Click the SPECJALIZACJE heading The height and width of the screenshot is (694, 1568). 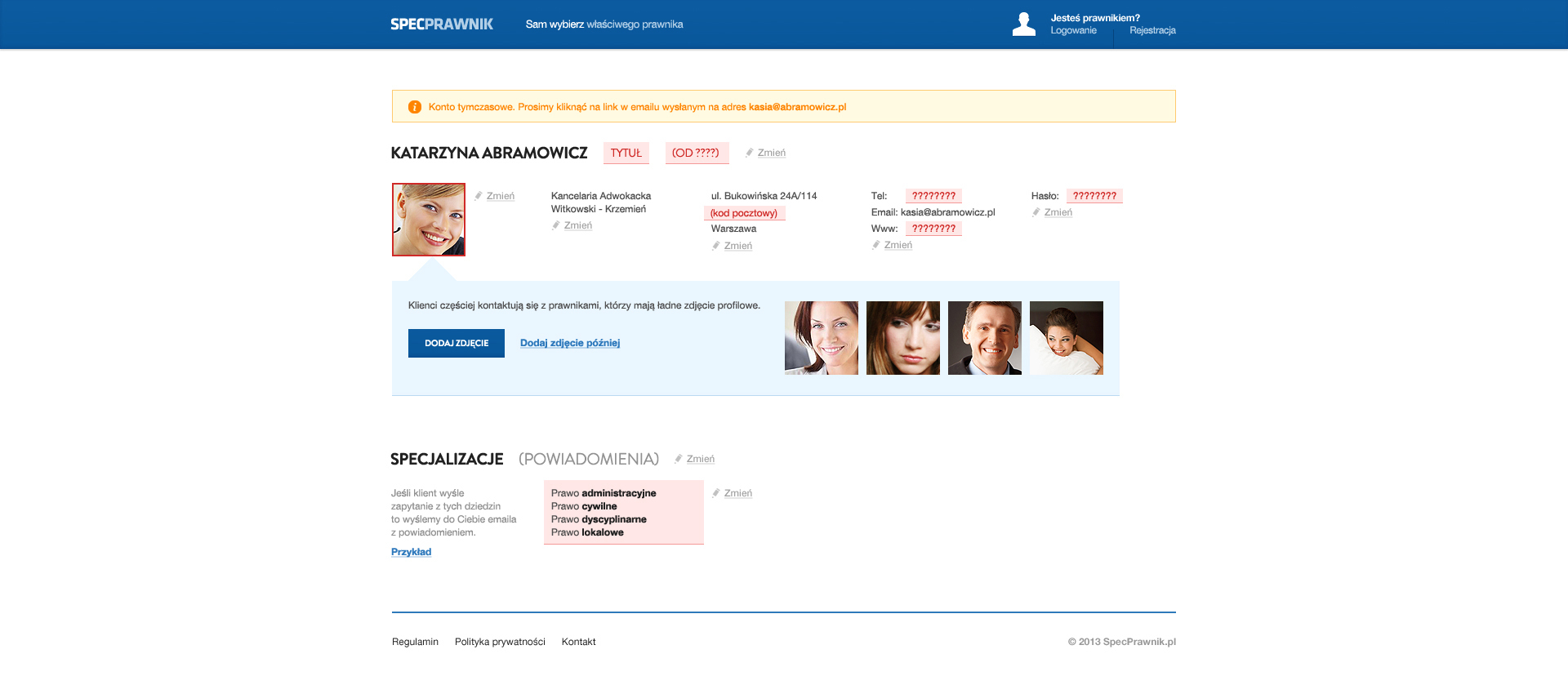coord(447,459)
